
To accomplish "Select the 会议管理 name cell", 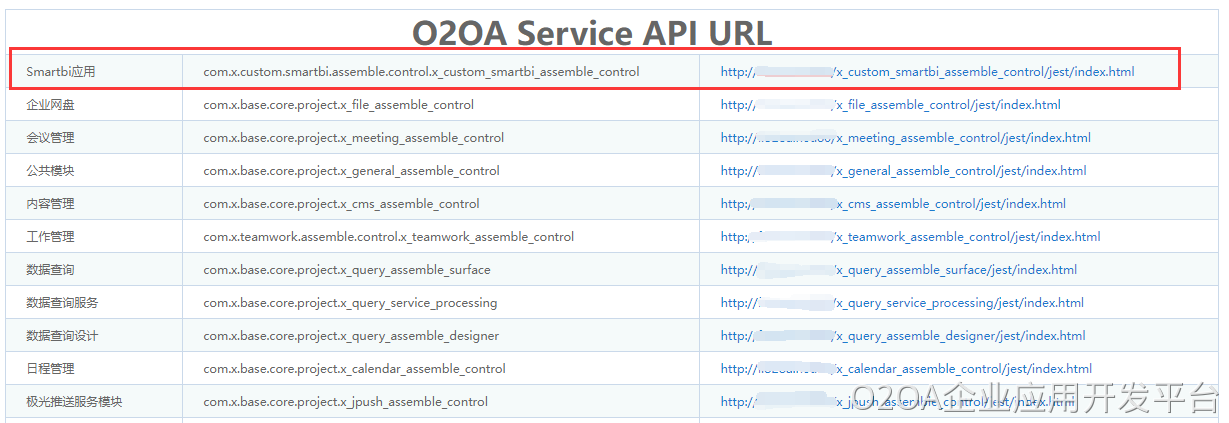I will (50, 138).
